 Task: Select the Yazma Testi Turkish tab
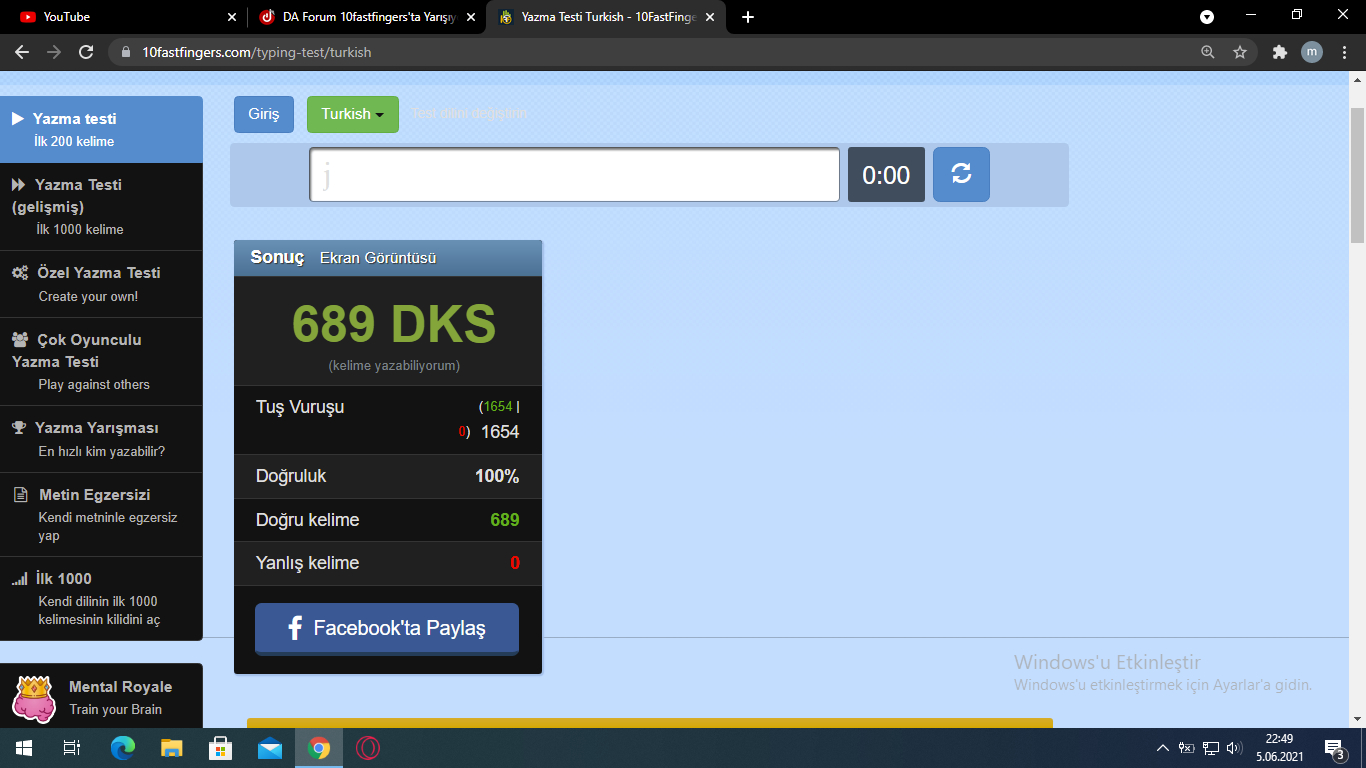pyautogui.click(x=606, y=17)
